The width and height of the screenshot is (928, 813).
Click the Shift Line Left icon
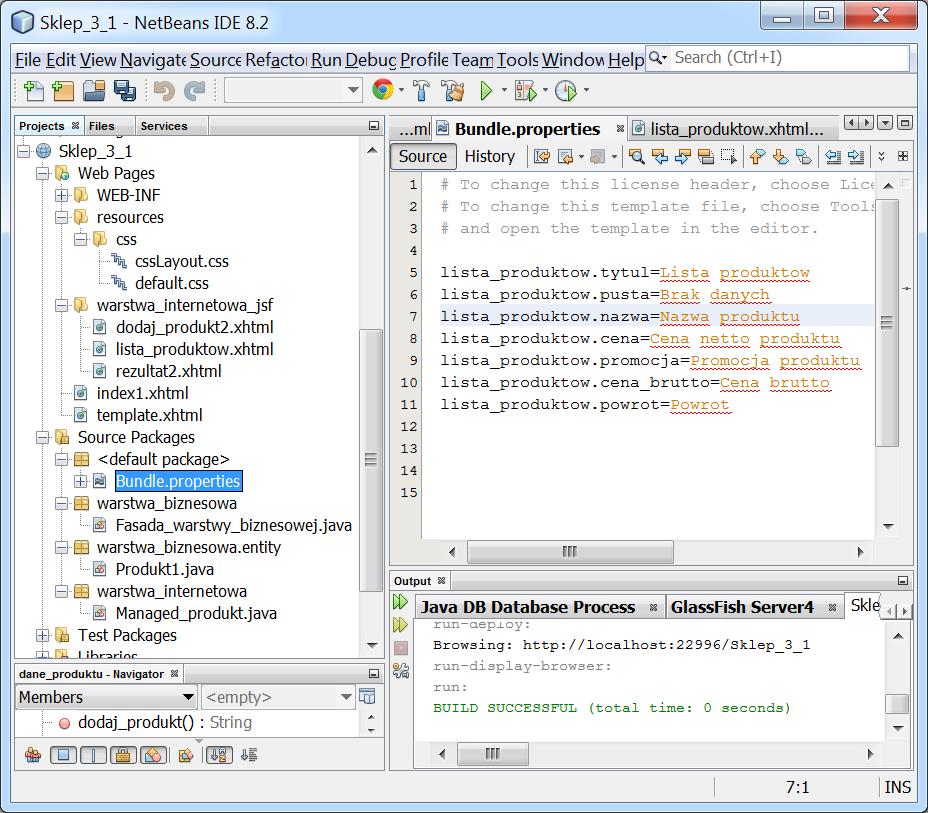(x=833, y=156)
